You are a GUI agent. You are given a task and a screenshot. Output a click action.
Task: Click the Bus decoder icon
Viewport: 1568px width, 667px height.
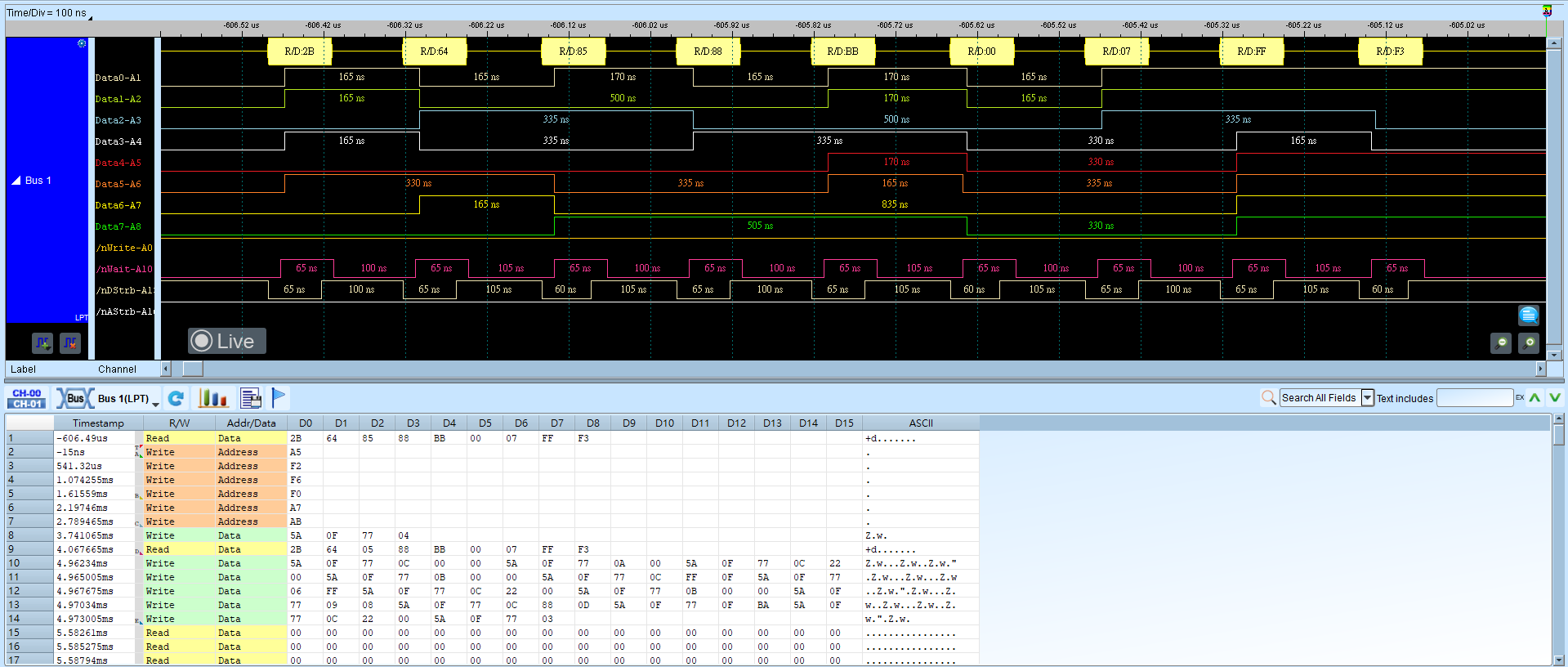74,398
